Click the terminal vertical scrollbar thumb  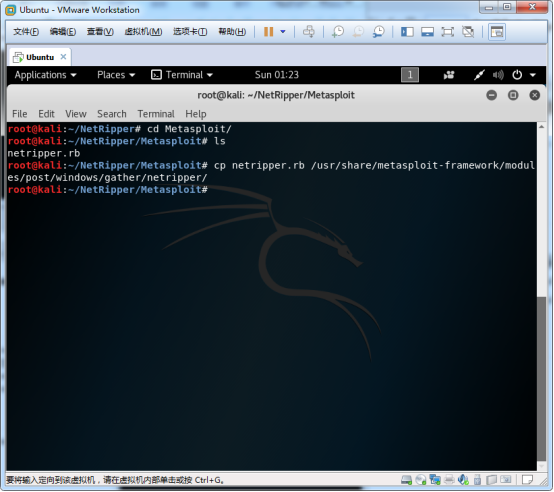[x=541, y=378]
